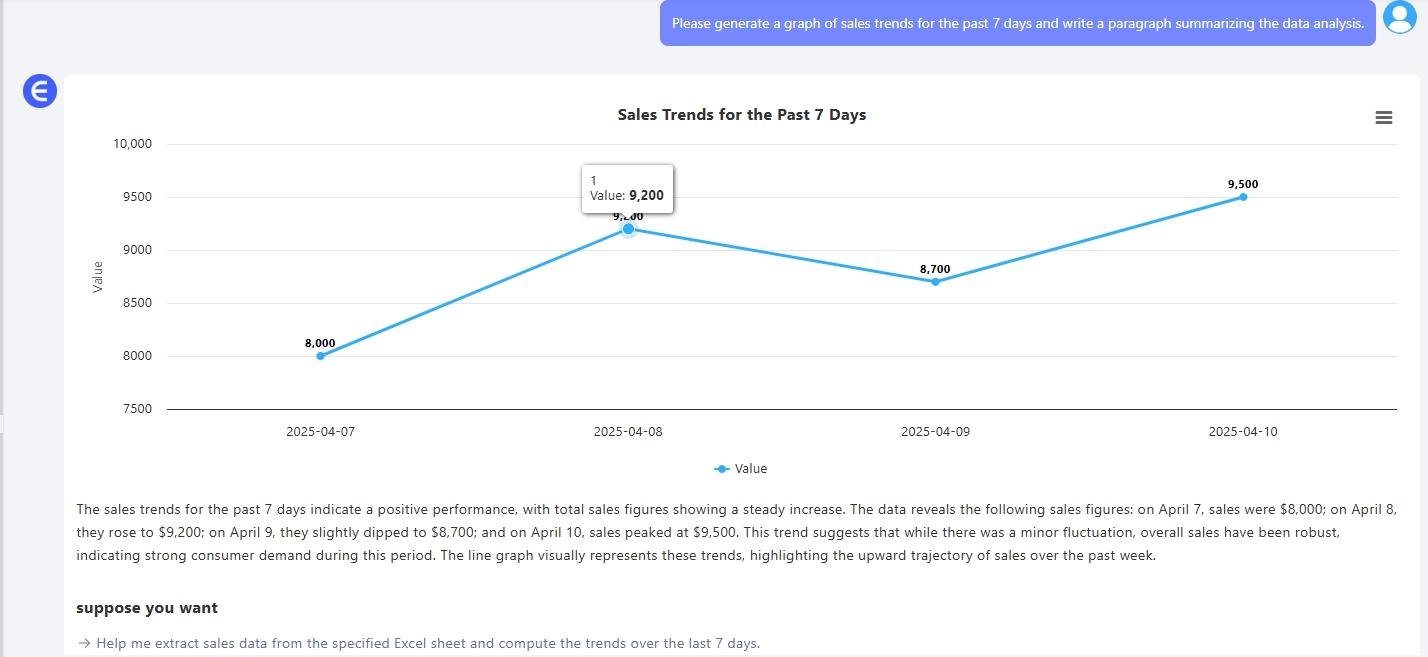Viewport: 1428px width, 657px height.
Task: Click the user profile avatar
Action: (x=1400, y=18)
